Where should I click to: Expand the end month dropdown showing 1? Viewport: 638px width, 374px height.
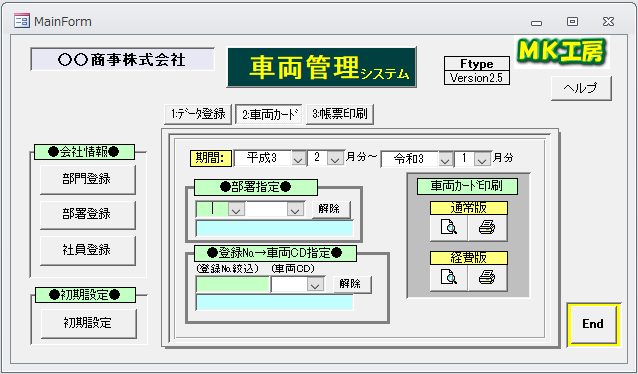(483, 159)
